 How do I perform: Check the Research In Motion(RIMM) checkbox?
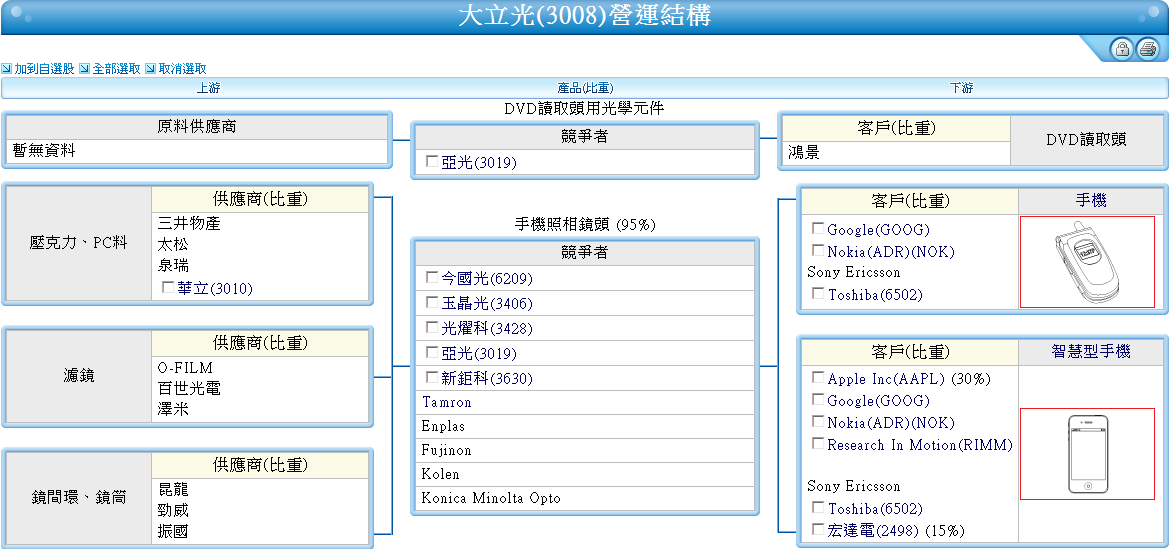click(x=818, y=444)
